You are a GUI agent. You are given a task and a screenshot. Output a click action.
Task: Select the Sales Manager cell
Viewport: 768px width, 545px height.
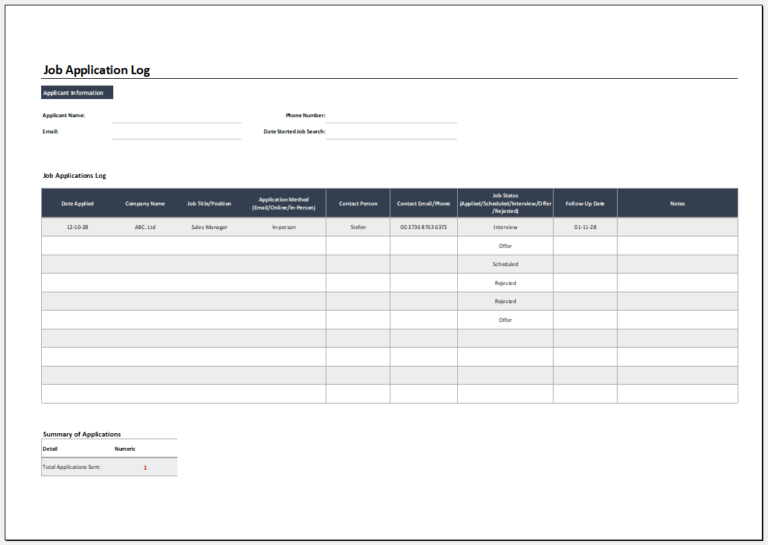click(x=209, y=227)
